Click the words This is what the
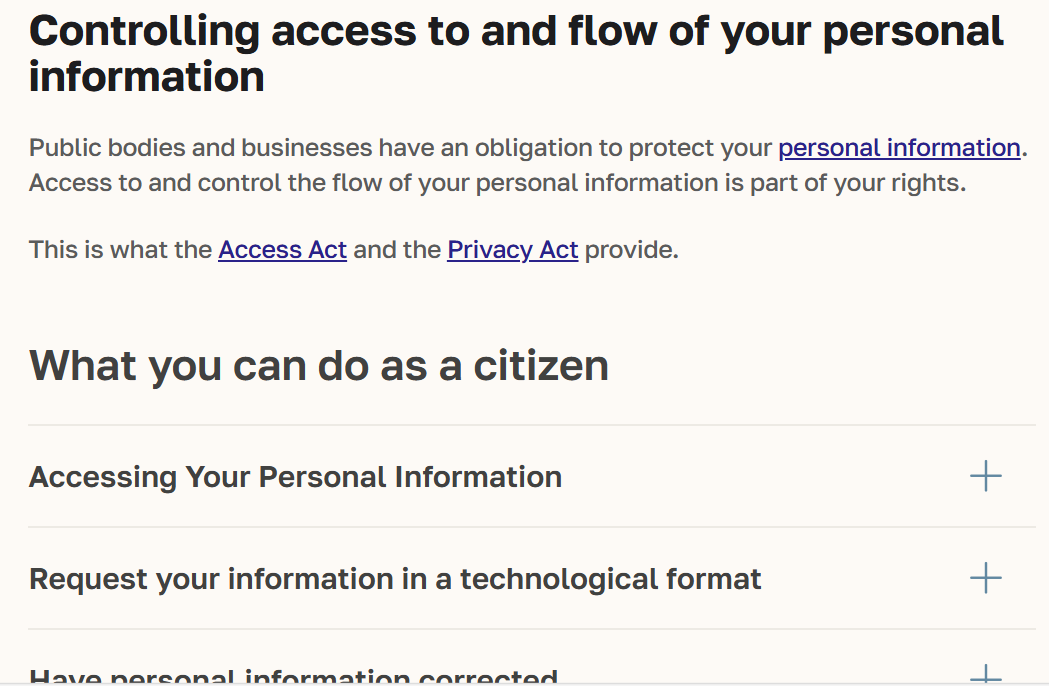This screenshot has height=686, width=1049. [x=120, y=250]
